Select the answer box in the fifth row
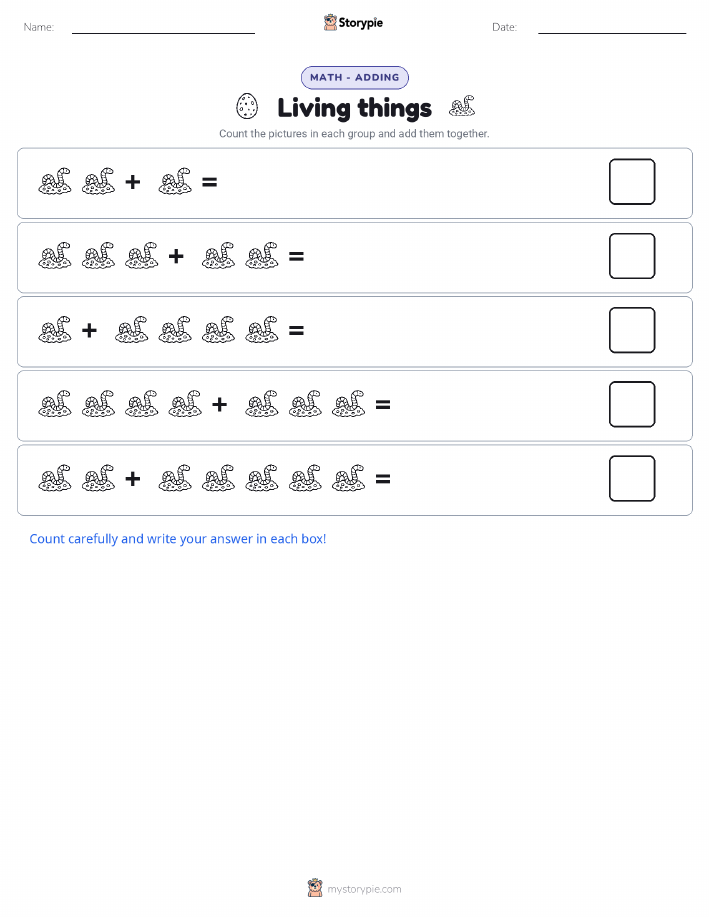This screenshot has width=709, height=917. tap(632, 478)
